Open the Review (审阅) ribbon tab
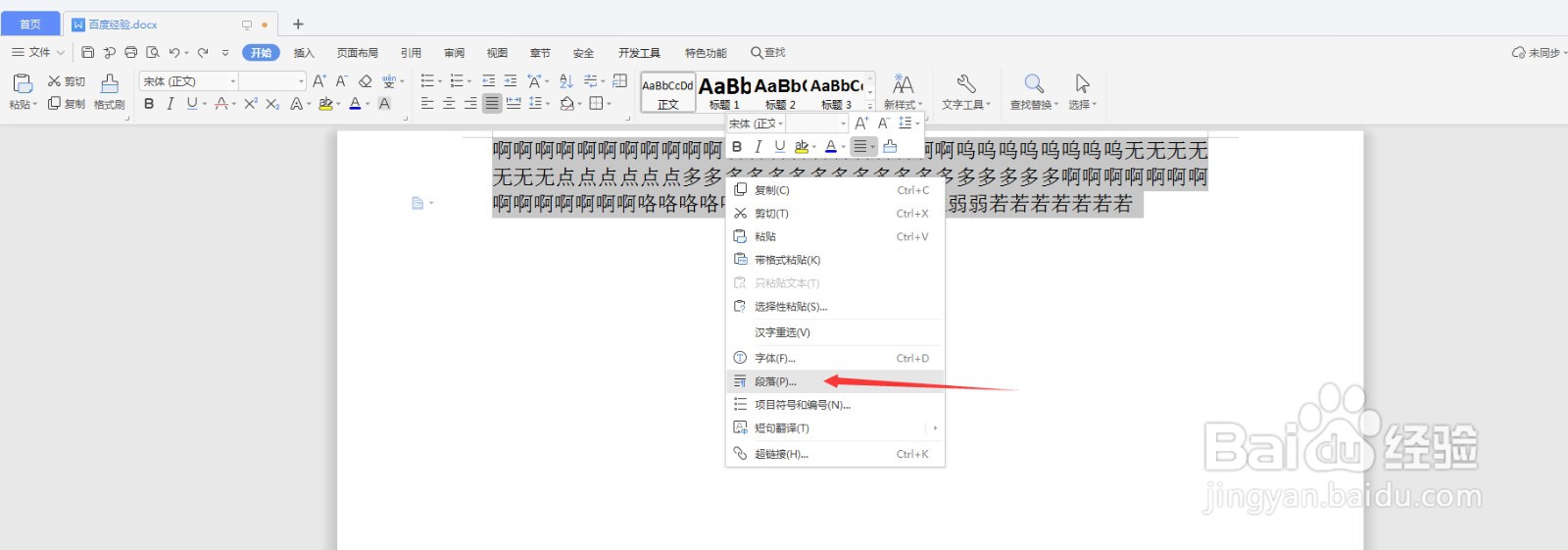This screenshot has height=550, width=1568. (x=454, y=53)
